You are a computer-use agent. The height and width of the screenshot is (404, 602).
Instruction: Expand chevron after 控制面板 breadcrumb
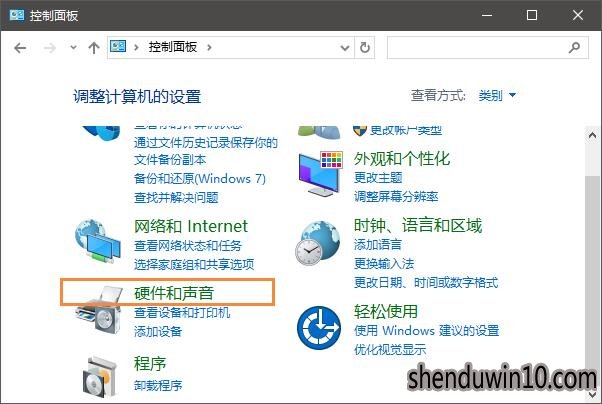209,48
